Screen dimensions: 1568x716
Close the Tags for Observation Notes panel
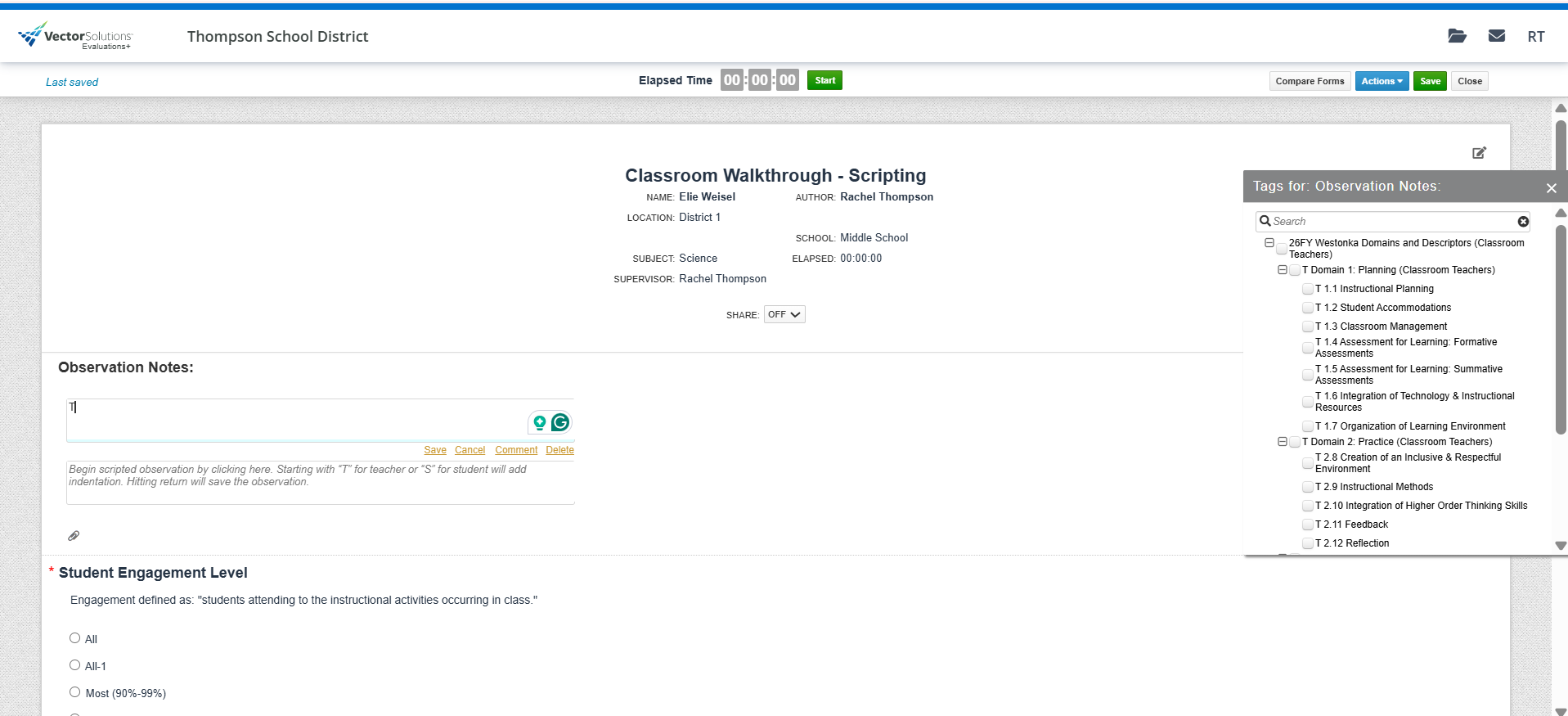1551,188
